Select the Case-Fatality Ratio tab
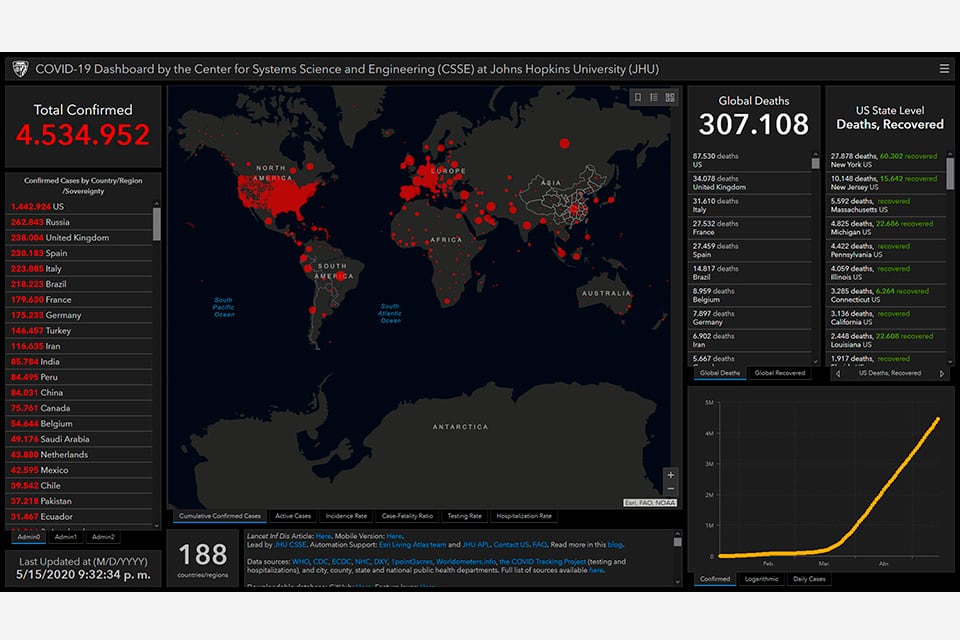960x640 pixels. (406, 516)
